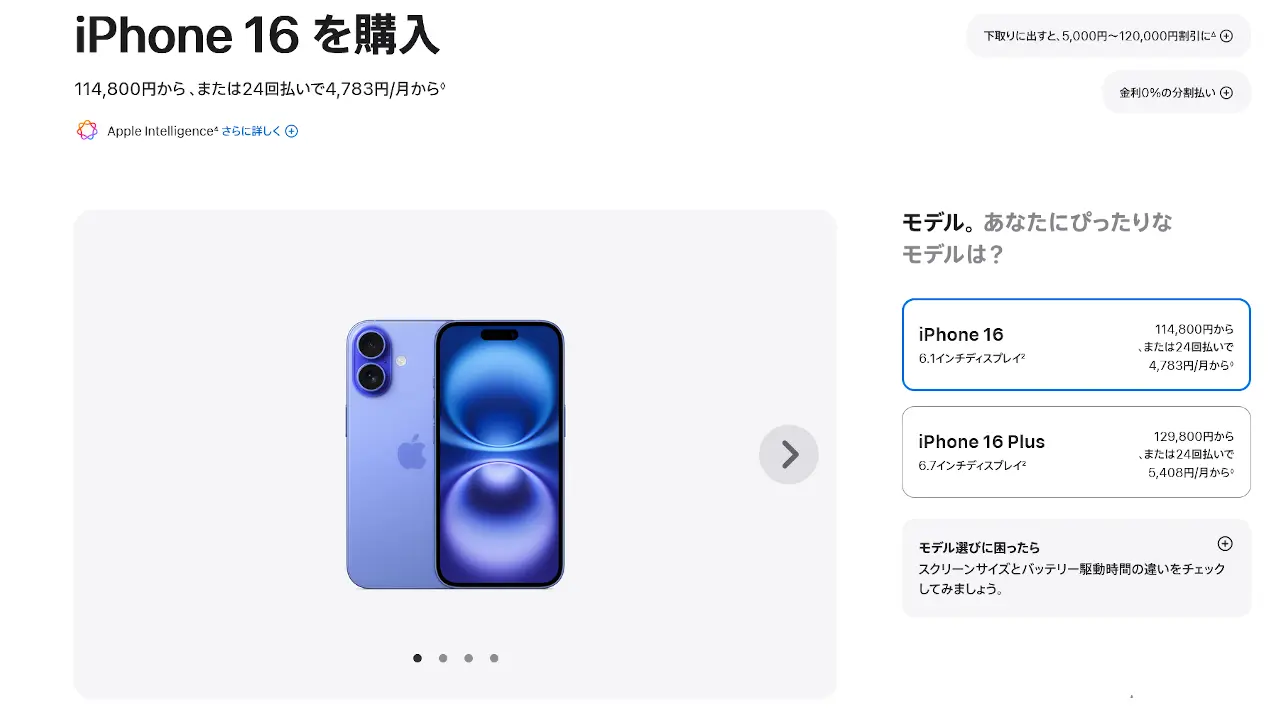Expand the モデル選びに困ったら plus icon
This screenshot has width=1280, height=720.
tap(1225, 544)
